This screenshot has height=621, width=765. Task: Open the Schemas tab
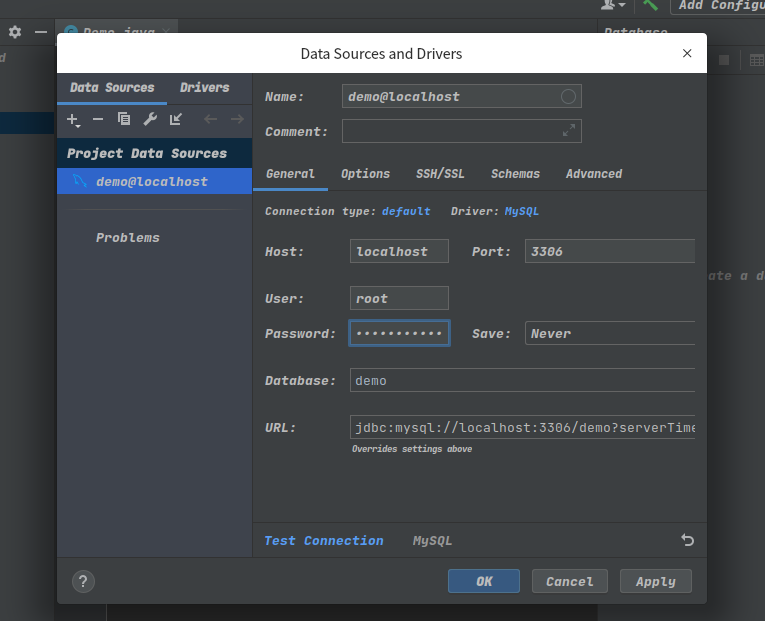pyautogui.click(x=515, y=174)
